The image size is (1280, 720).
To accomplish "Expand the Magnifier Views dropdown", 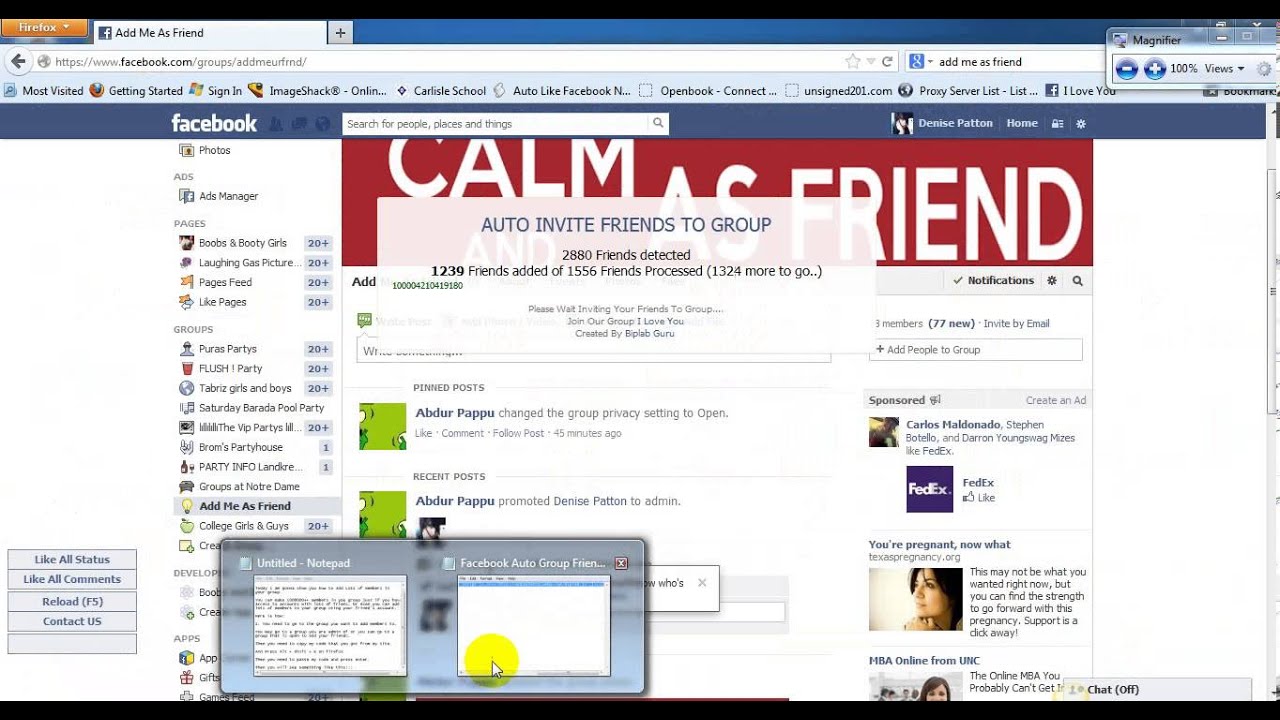I will click(x=1224, y=69).
